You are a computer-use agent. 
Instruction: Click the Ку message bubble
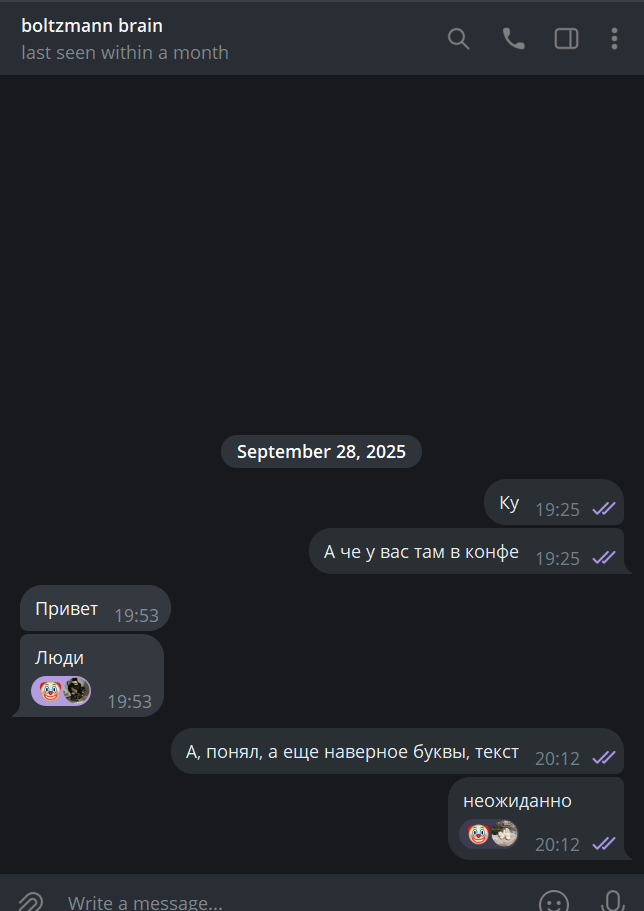554,503
